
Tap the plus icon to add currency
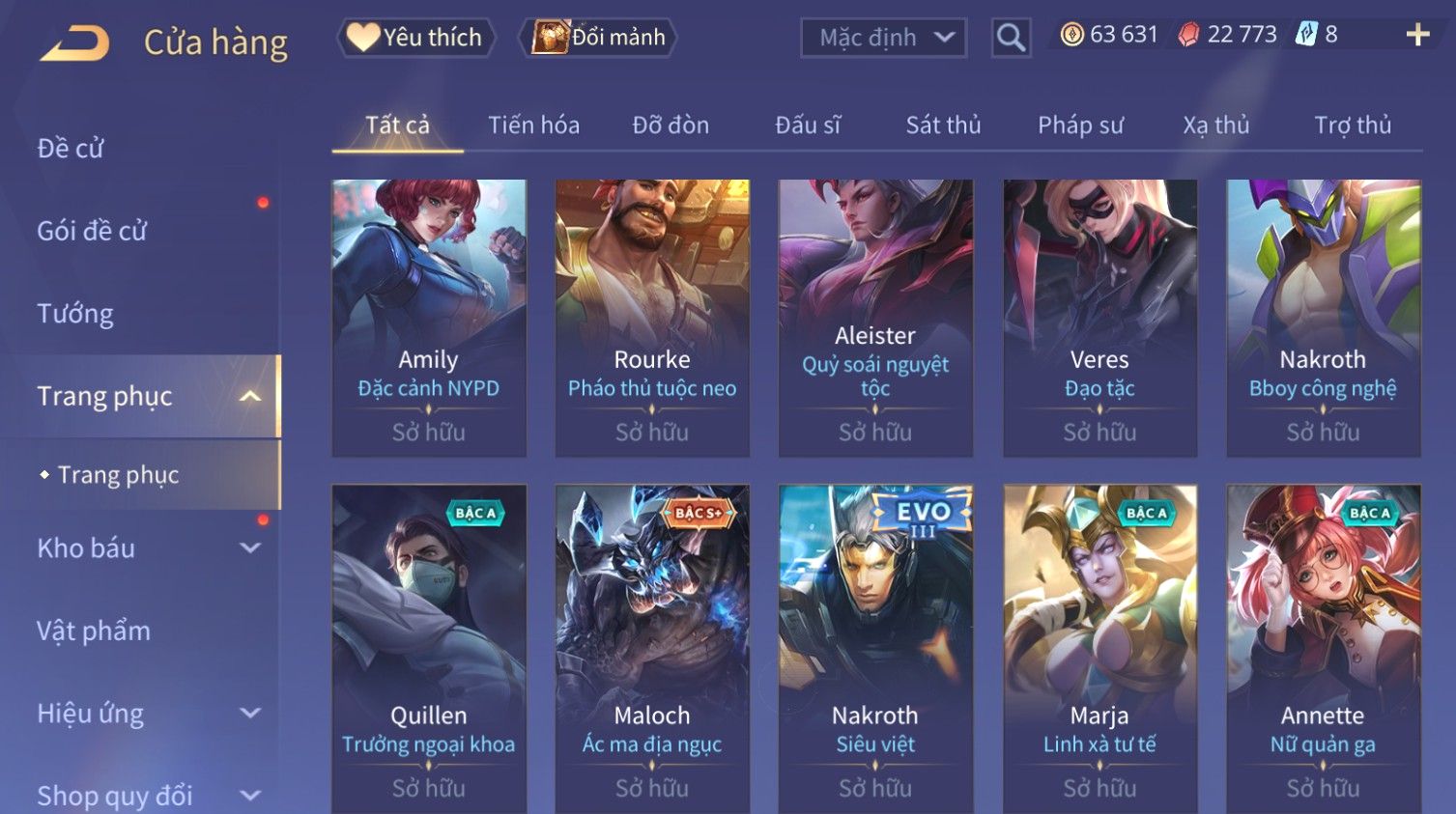[x=1417, y=35]
